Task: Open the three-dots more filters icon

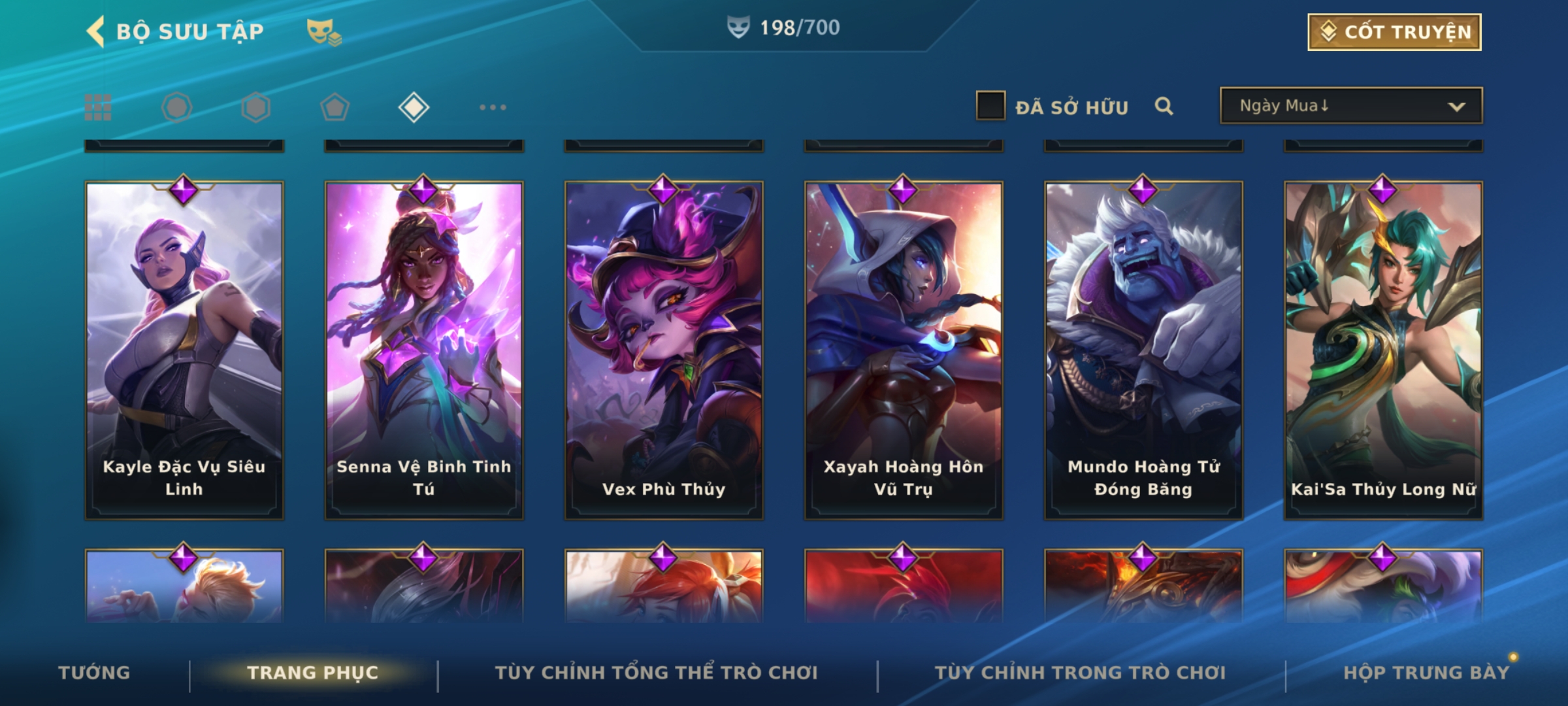Action: 493,107
